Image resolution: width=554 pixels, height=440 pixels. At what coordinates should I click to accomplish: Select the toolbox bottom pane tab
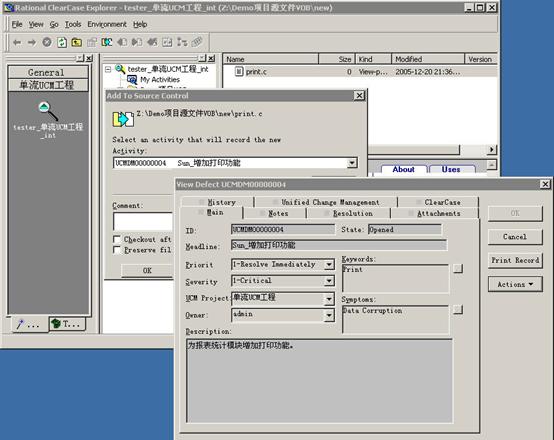(67, 323)
